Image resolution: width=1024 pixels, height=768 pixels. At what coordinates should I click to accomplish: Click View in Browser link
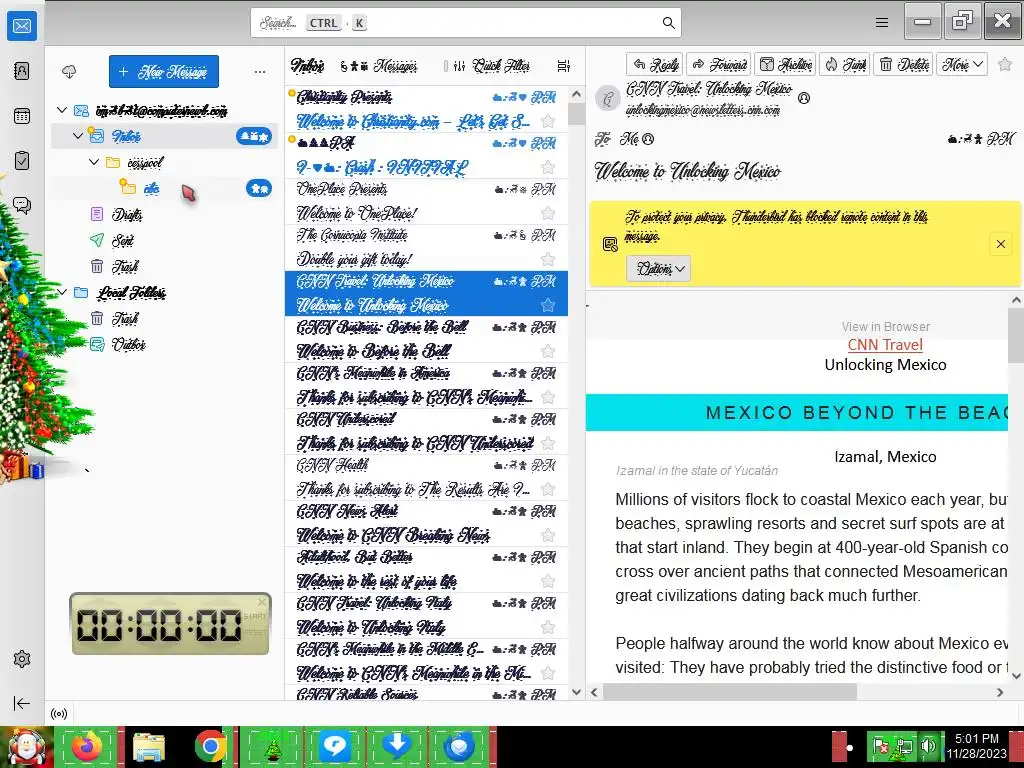[886, 327]
